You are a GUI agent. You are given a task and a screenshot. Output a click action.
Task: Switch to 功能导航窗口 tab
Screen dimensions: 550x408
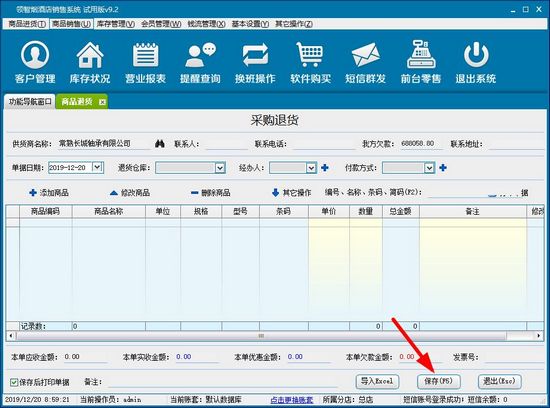tap(30, 102)
